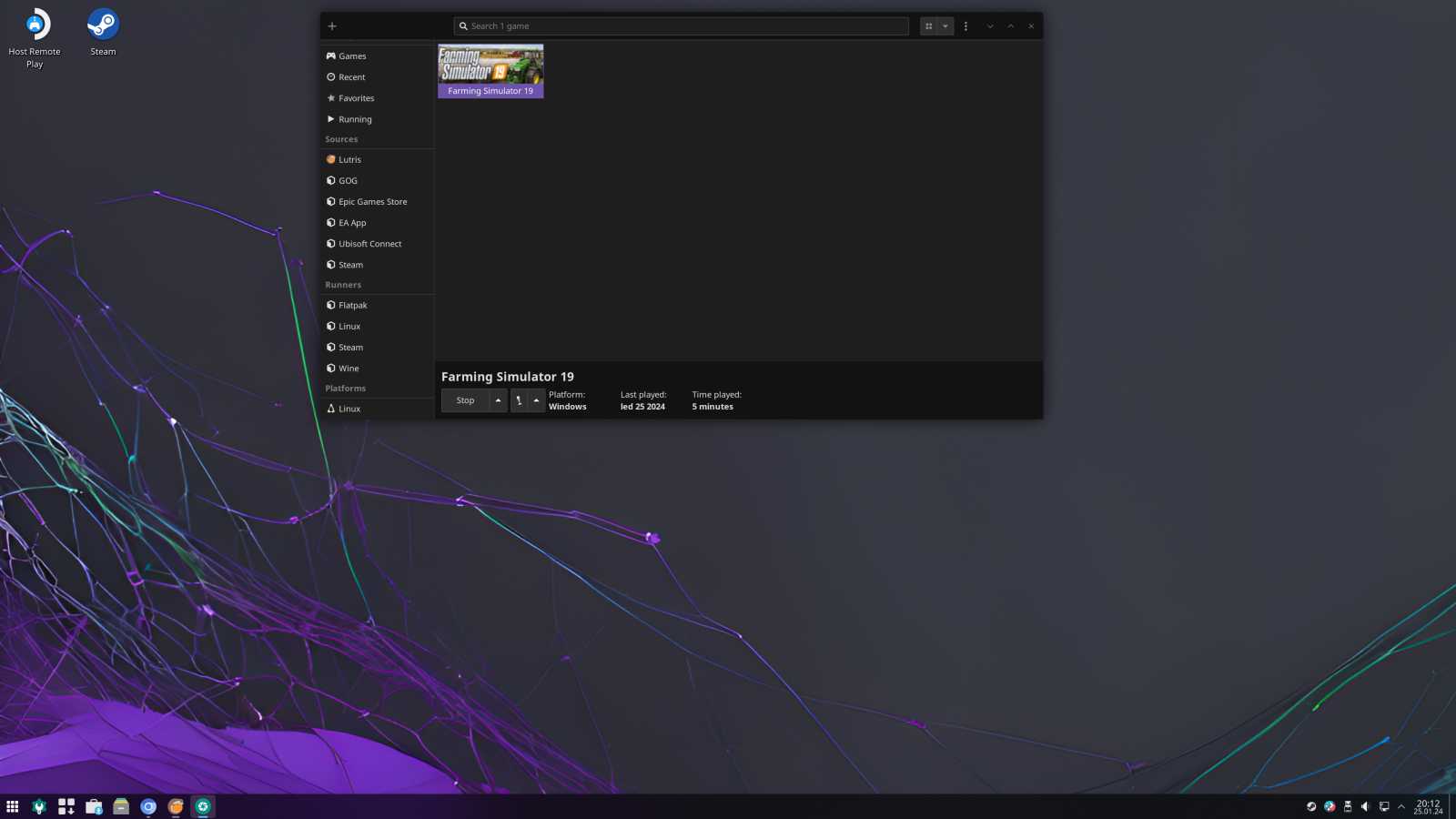The height and width of the screenshot is (819, 1456).
Task: Keep the Lutris window below others via down chevron
Action: click(990, 26)
